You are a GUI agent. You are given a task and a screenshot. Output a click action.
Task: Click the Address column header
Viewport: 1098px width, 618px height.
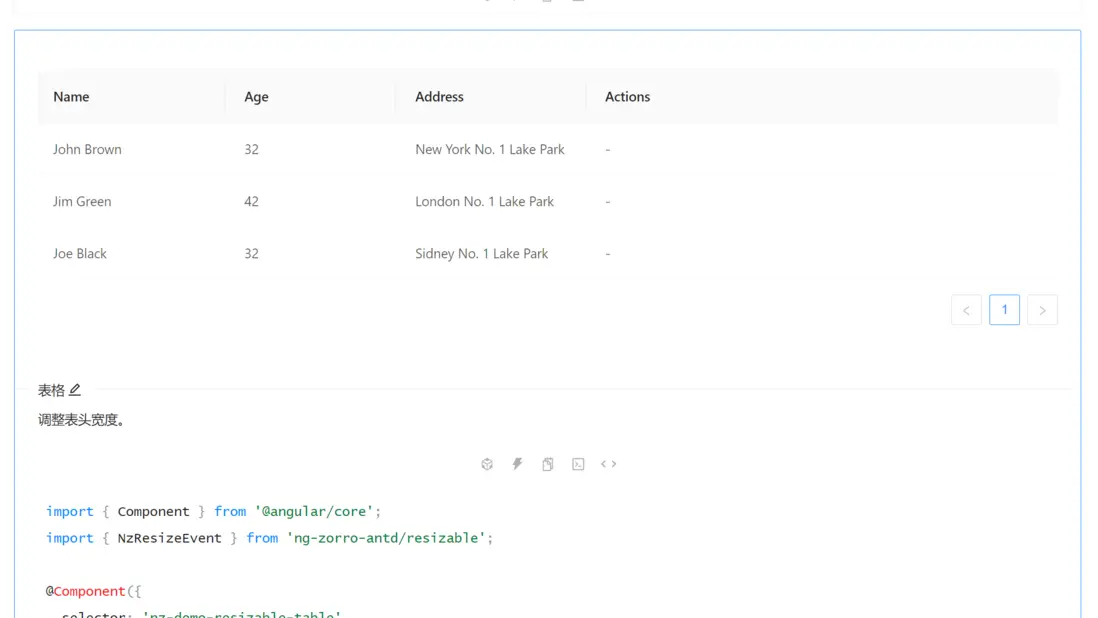coord(439,97)
